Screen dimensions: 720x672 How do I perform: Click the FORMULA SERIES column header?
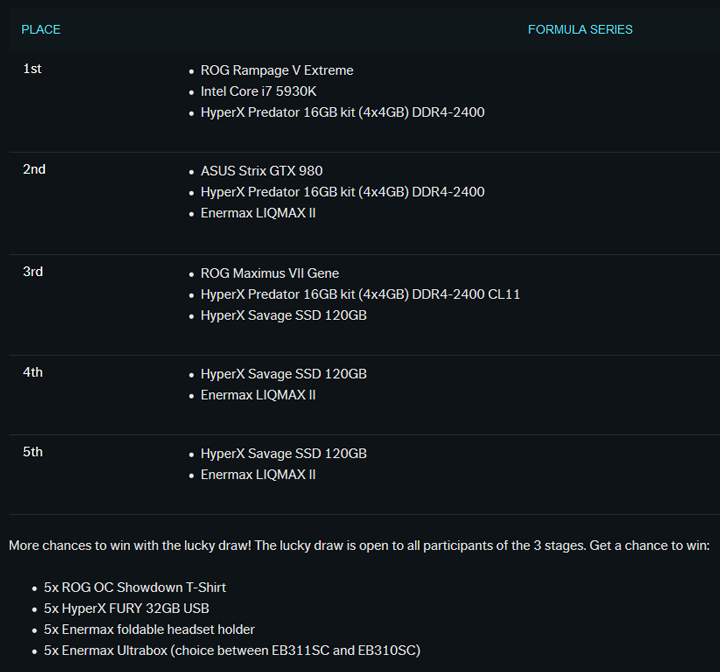click(x=580, y=30)
